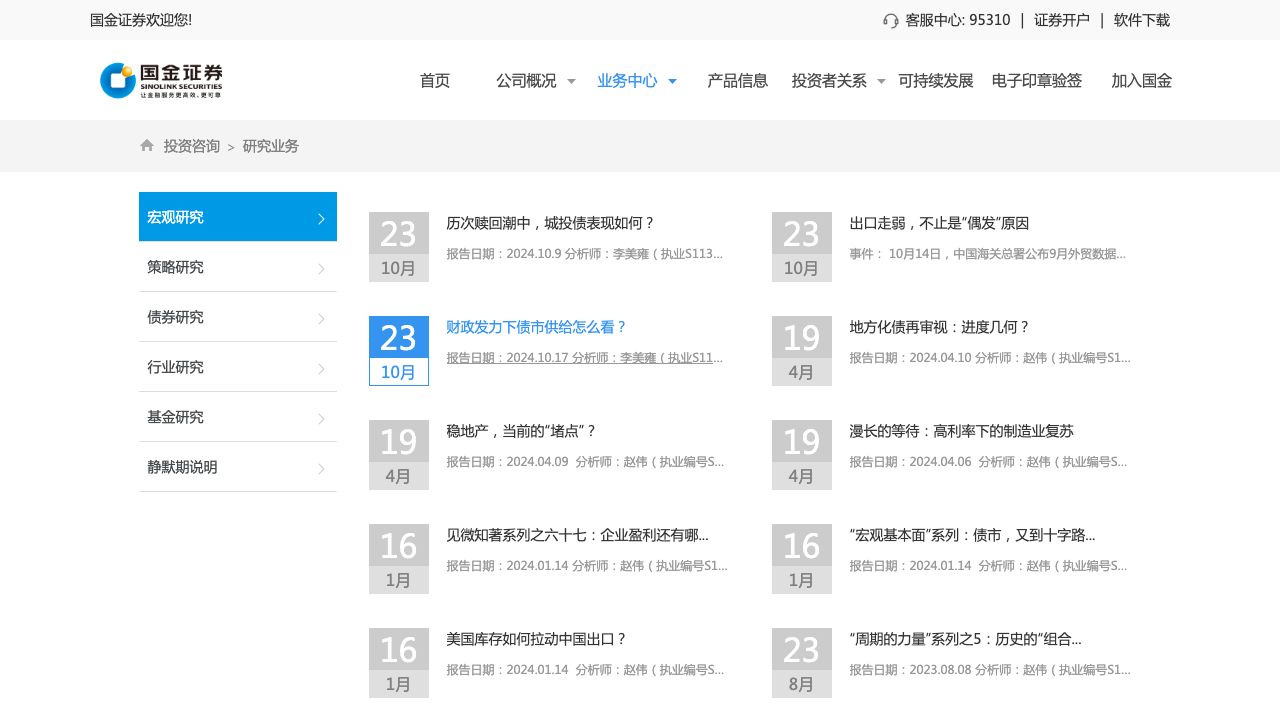The image size is (1280, 720).
Task: Open the 首页 navigation menu item
Action: [x=435, y=81]
